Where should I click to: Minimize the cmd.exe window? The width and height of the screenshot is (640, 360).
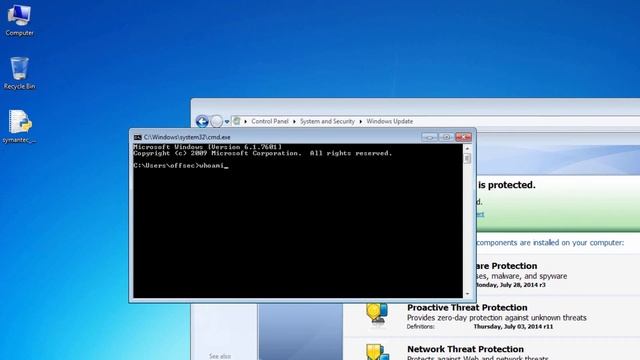[429, 137]
